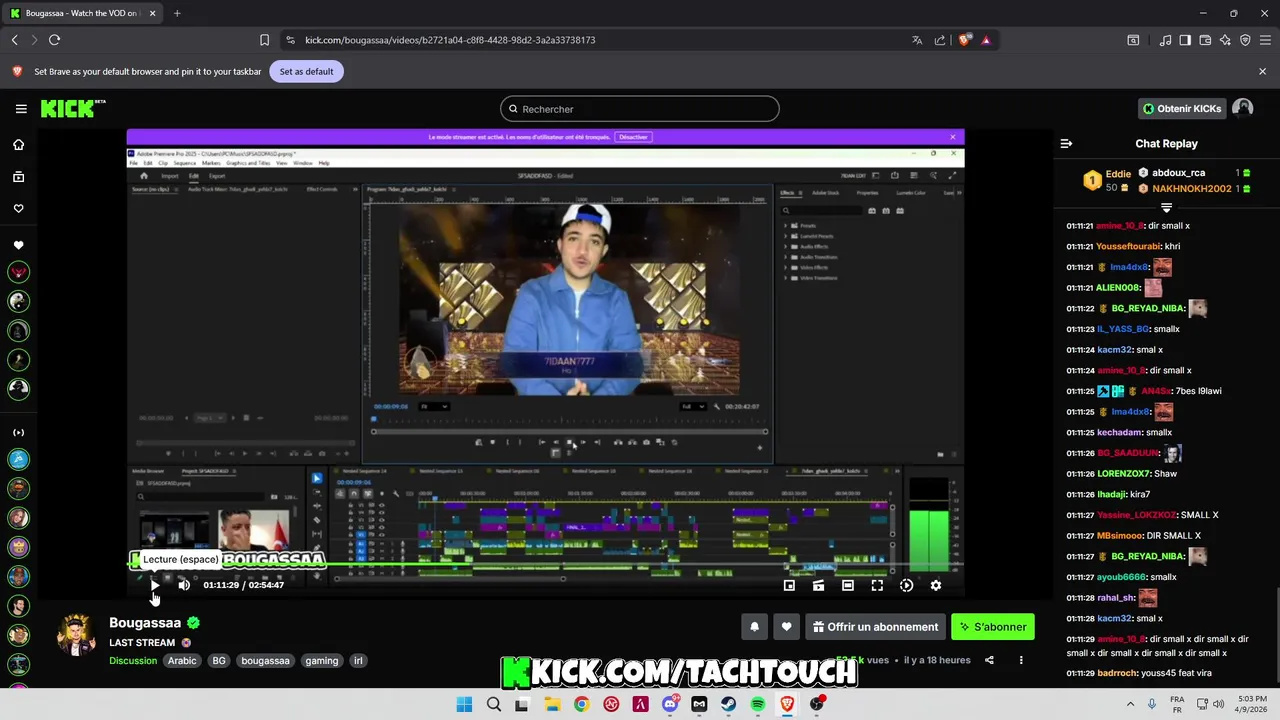Go to Kick home via logo
Screen dimensions: 1280x720
coord(72,109)
